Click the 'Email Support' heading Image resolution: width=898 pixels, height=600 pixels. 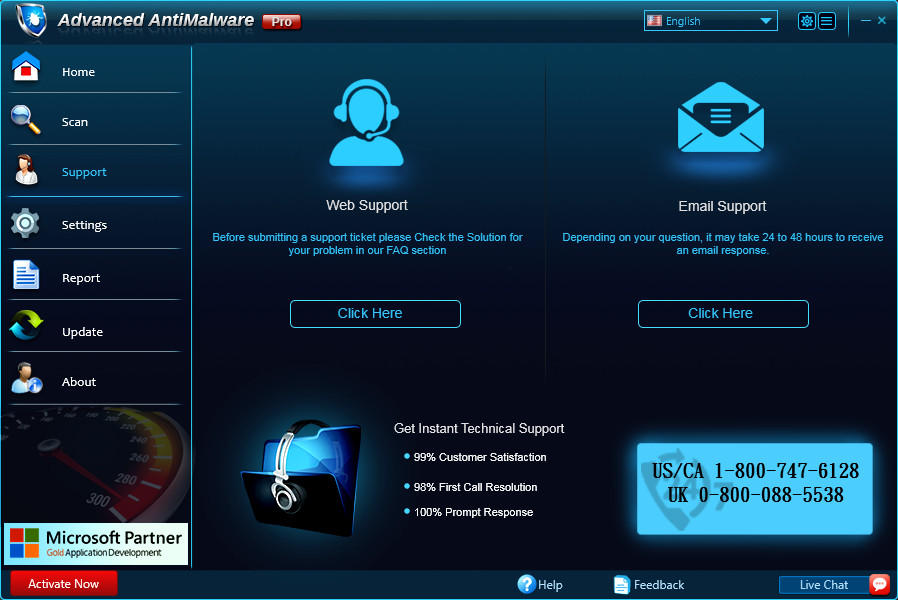722,206
